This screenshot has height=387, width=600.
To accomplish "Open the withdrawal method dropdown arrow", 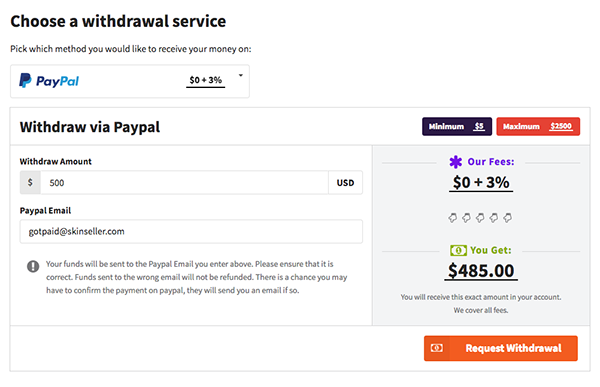I will 241,75.
